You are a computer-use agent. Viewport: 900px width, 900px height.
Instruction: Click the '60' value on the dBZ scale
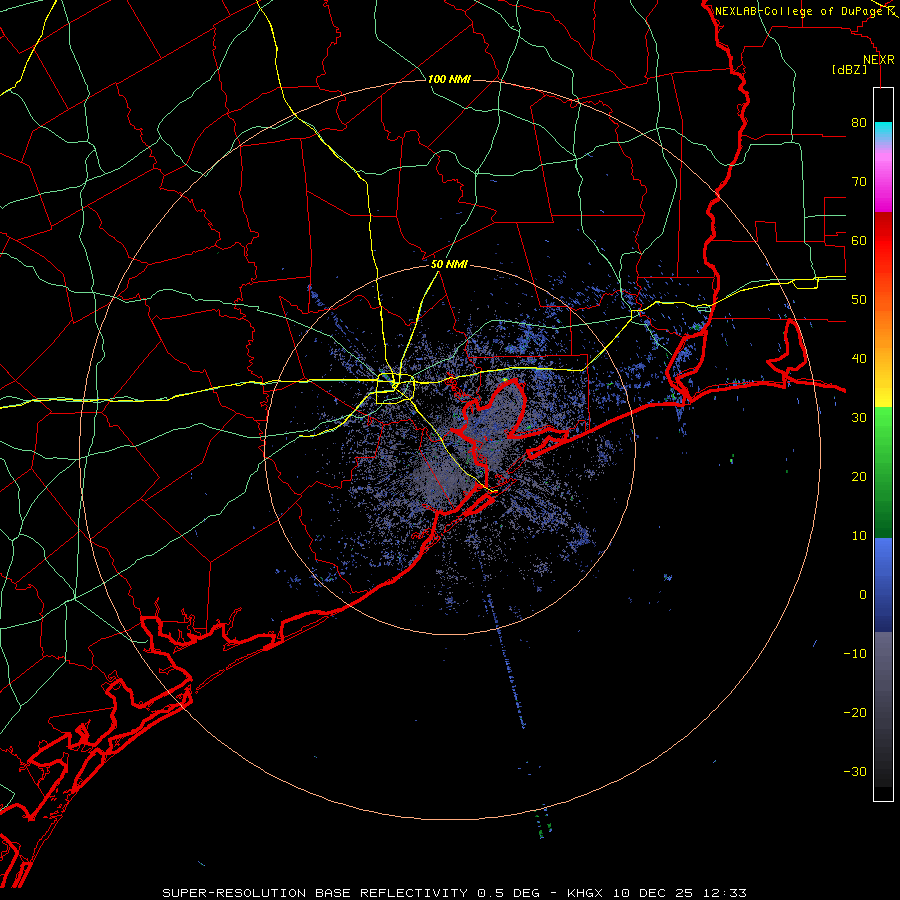click(x=859, y=240)
